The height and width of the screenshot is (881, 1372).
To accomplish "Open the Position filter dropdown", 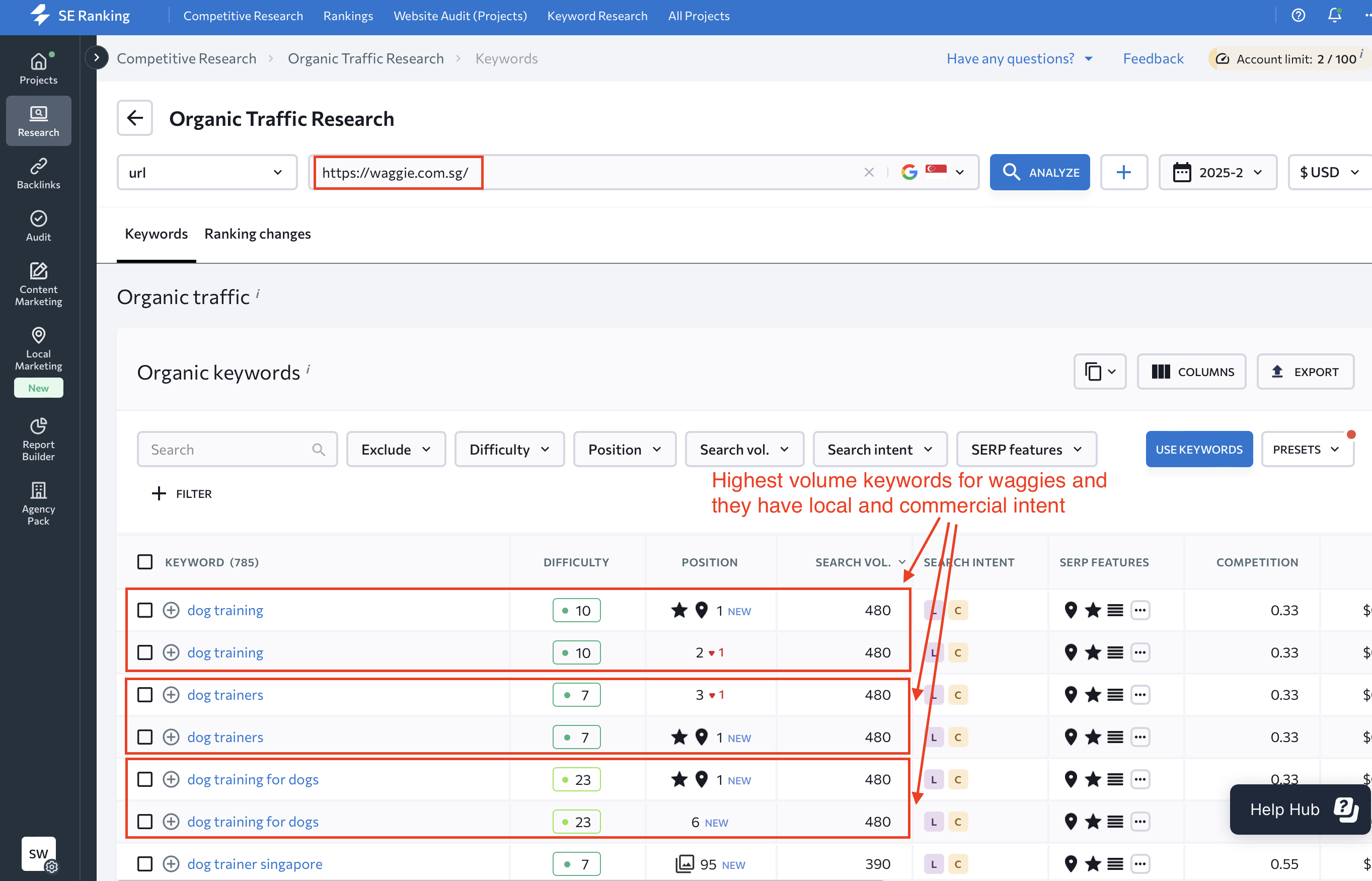I will click(x=625, y=450).
